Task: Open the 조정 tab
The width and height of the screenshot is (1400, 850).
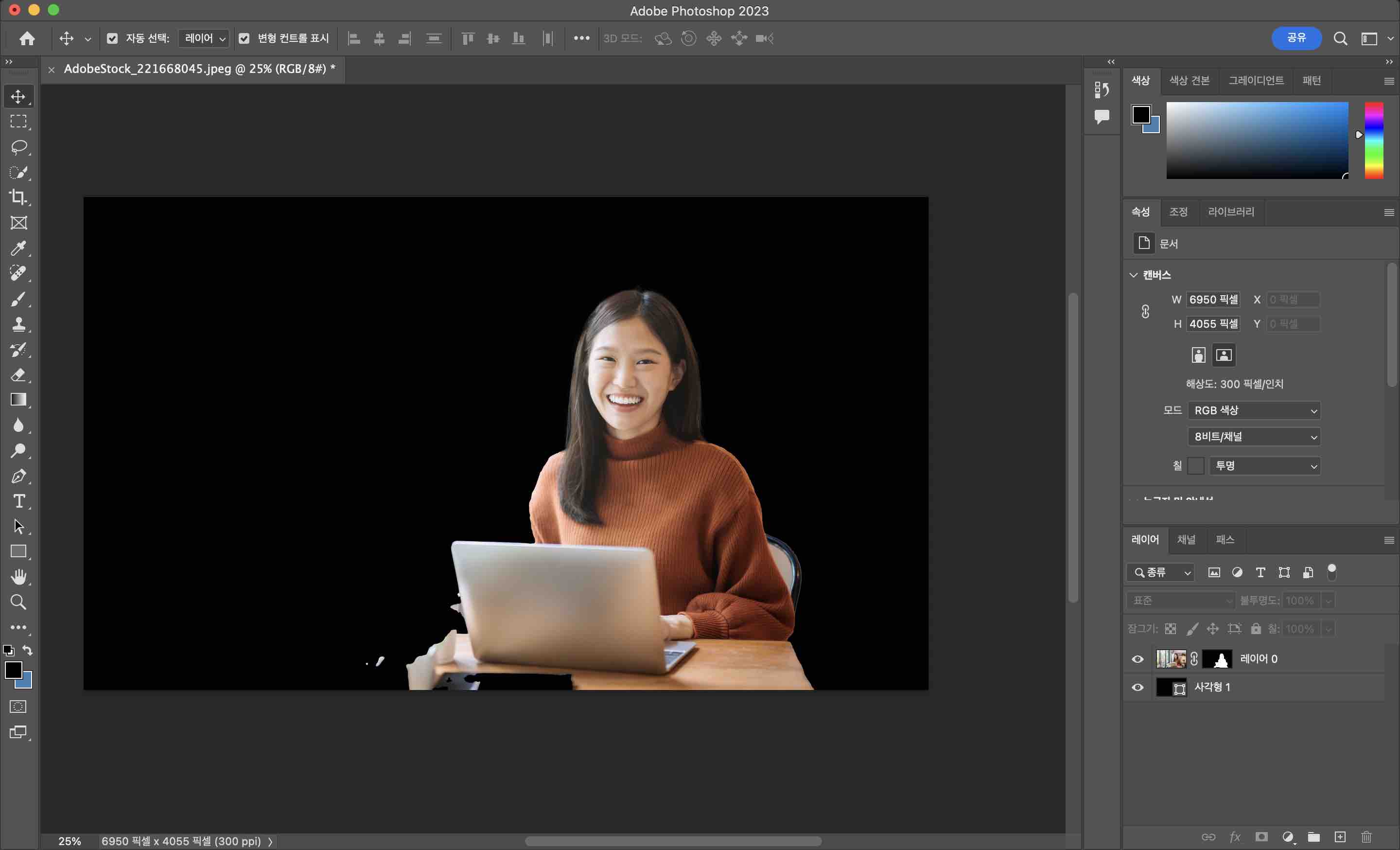Action: pyautogui.click(x=1178, y=212)
